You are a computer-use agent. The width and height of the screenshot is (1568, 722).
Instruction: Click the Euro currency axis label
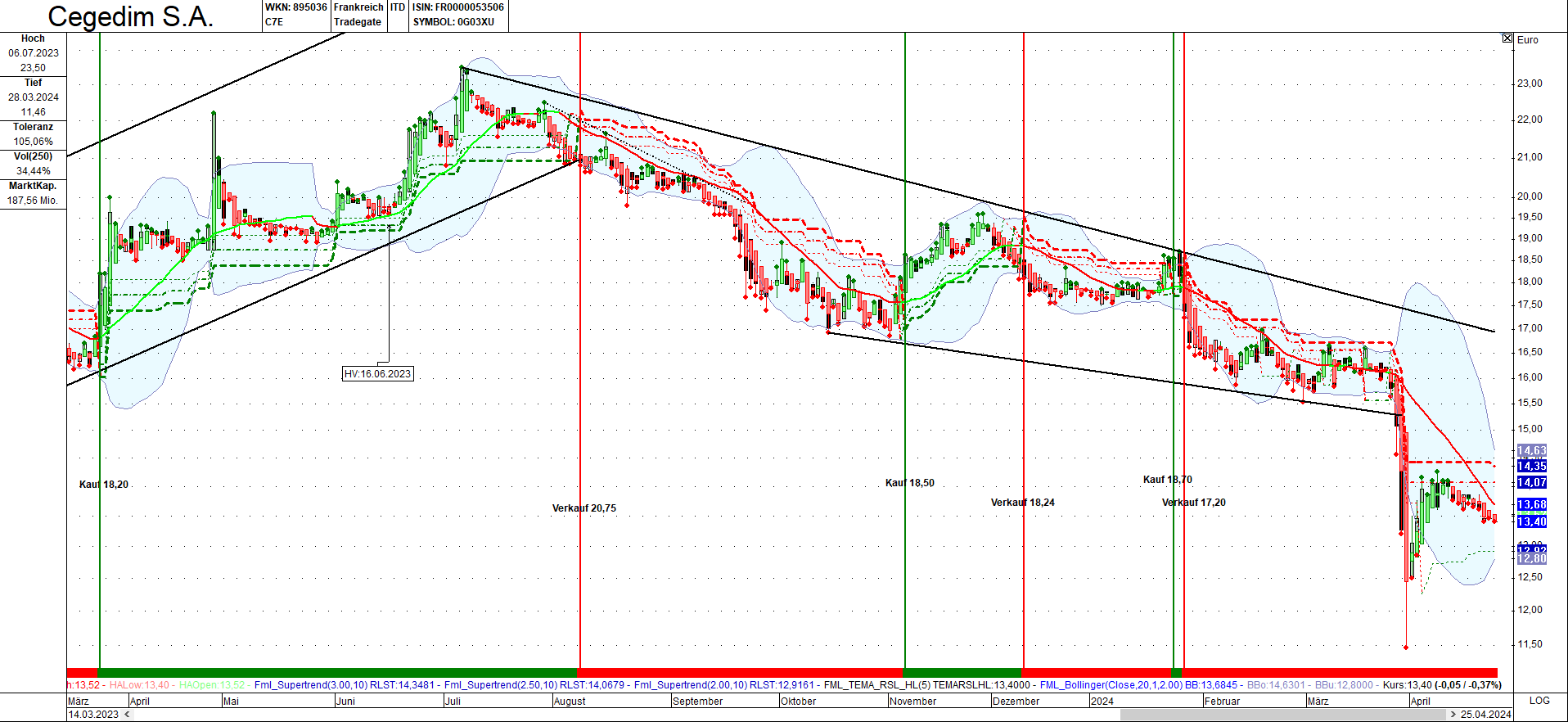(x=1527, y=40)
